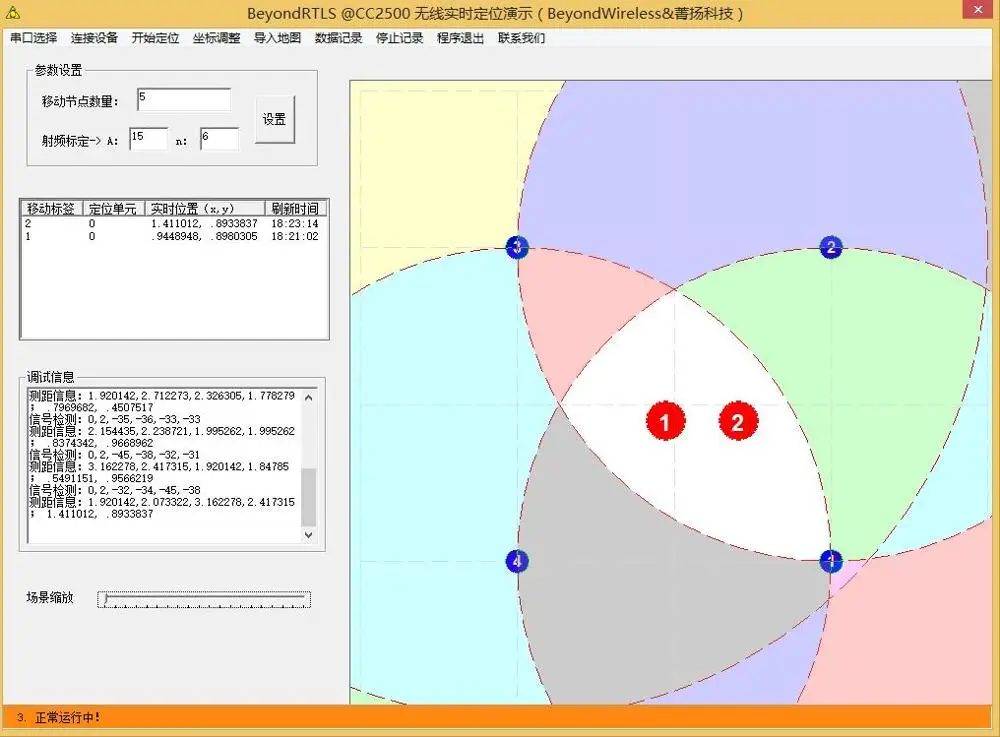Image resolution: width=1000 pixels, height=737 pixels.
Task: Click the debug log scrollbar up arrow
Action: [x=309, y=397]
